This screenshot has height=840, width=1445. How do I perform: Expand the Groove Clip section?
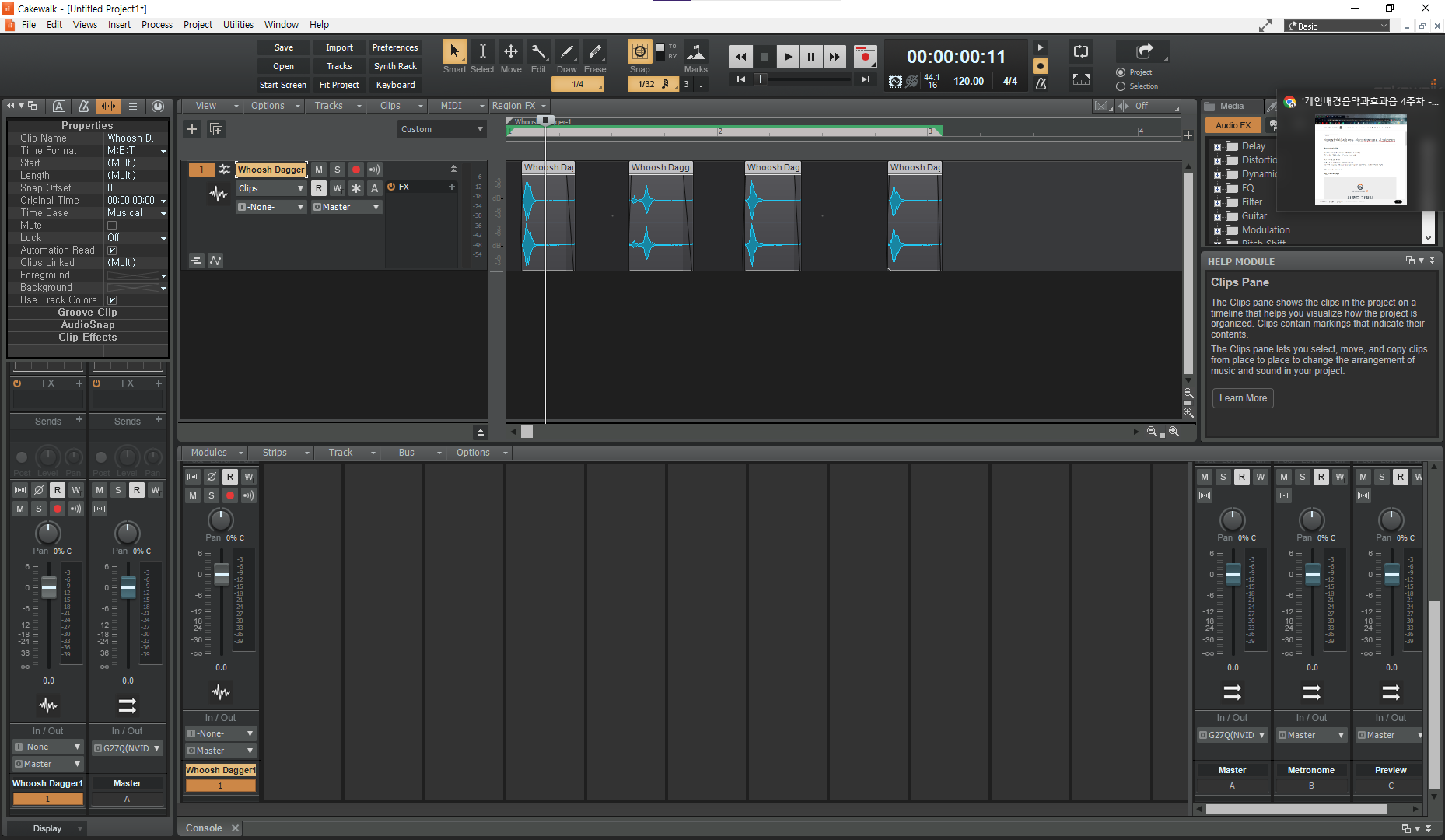[87, 313]
